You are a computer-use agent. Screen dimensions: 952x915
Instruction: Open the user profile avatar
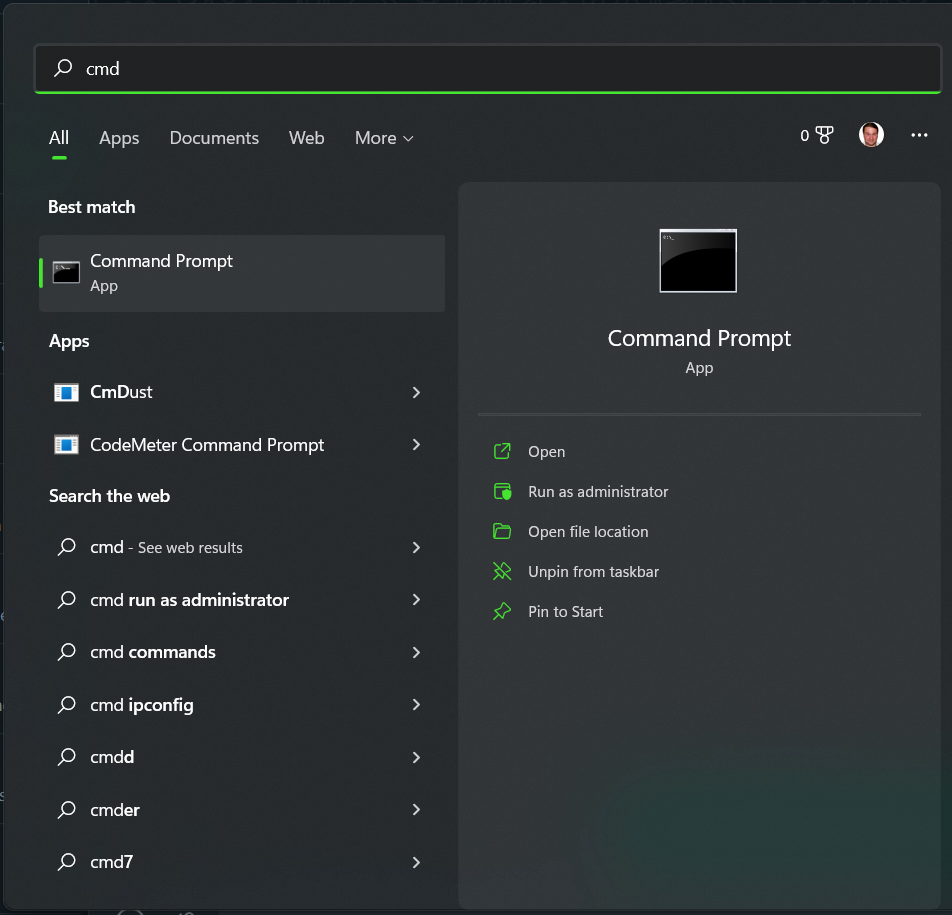tap(871, 135)
